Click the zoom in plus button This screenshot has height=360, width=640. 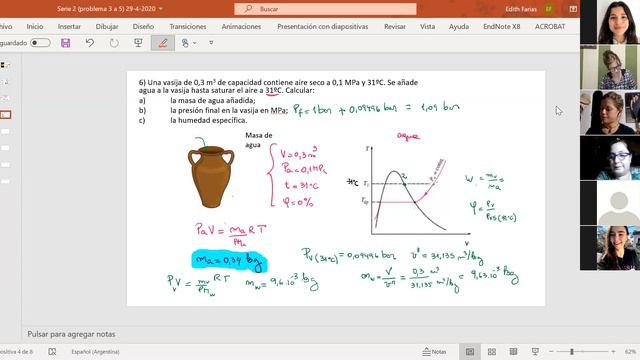pos(613,351)
